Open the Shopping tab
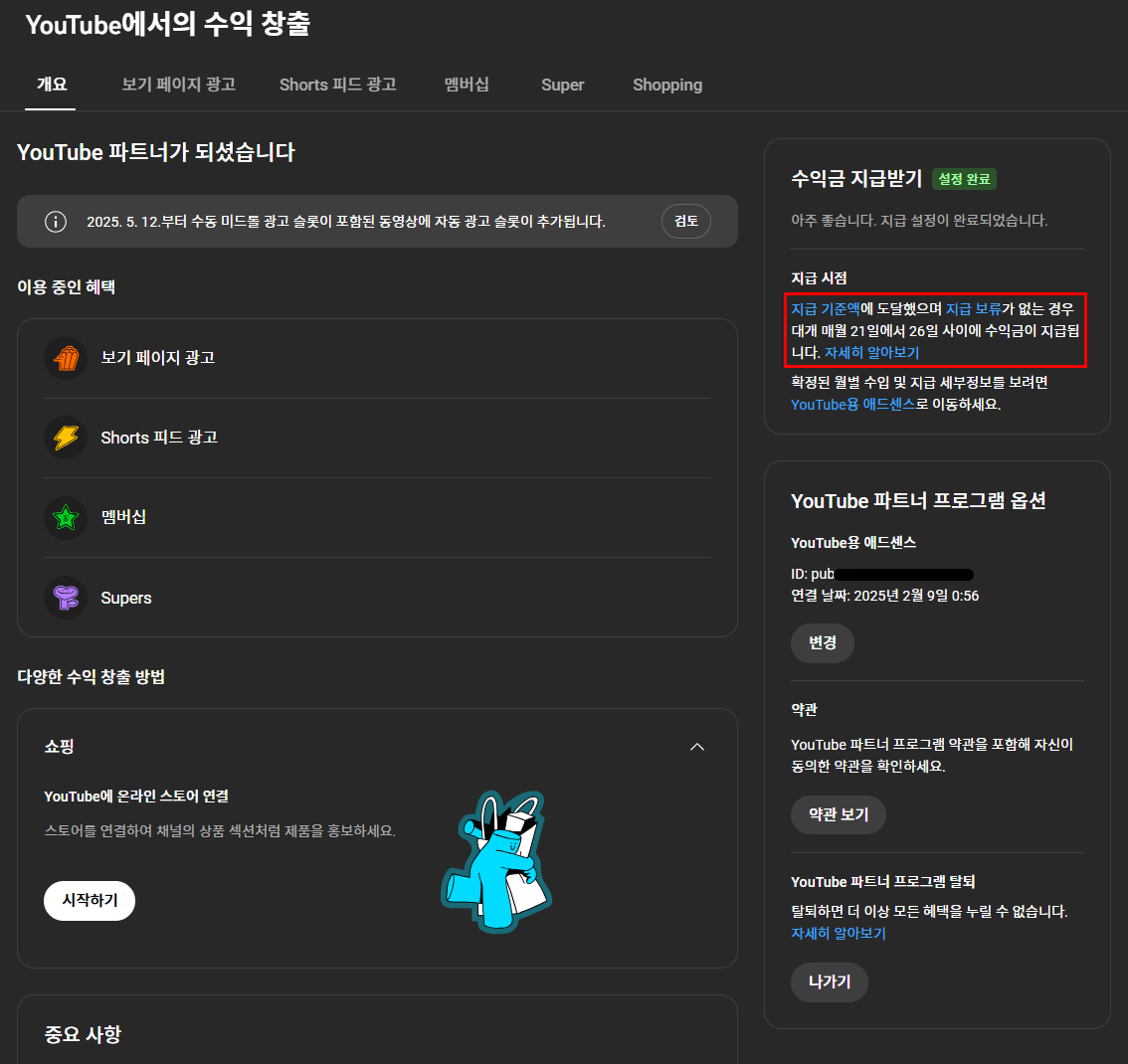 tap(666, 85)
